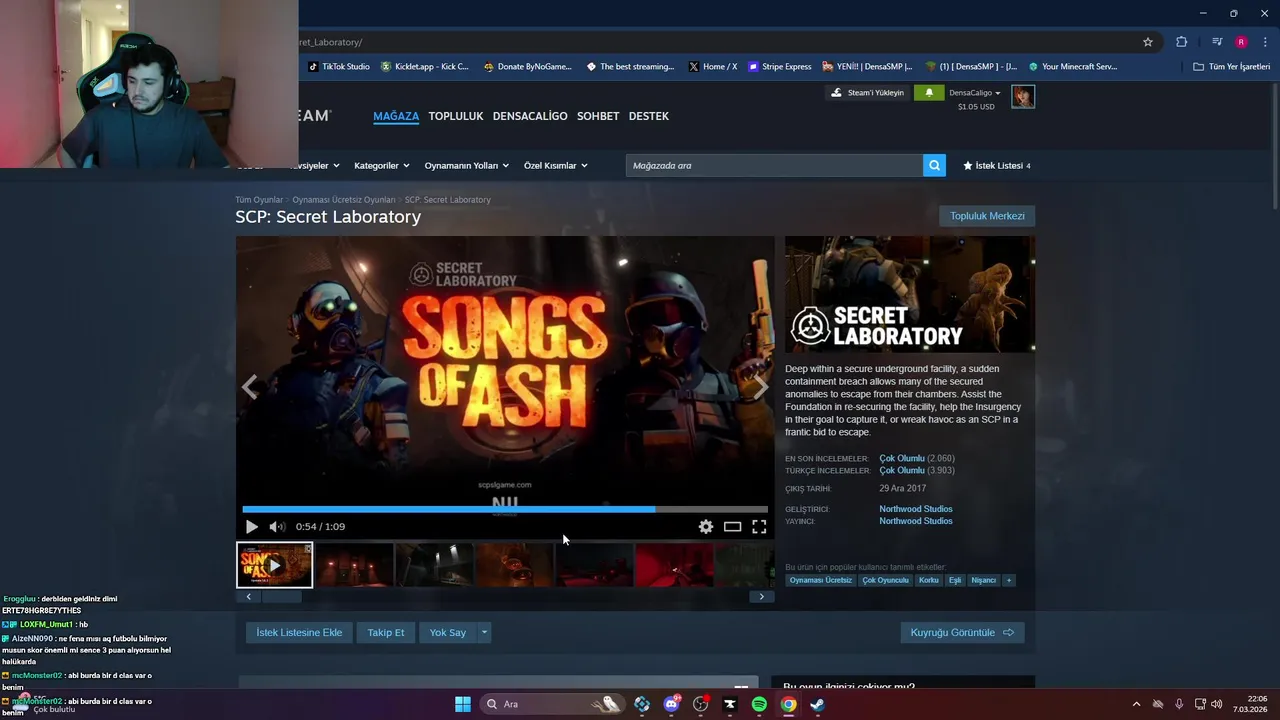
Task: Open Northwood Studios publisher link
Action: point(916,521)
